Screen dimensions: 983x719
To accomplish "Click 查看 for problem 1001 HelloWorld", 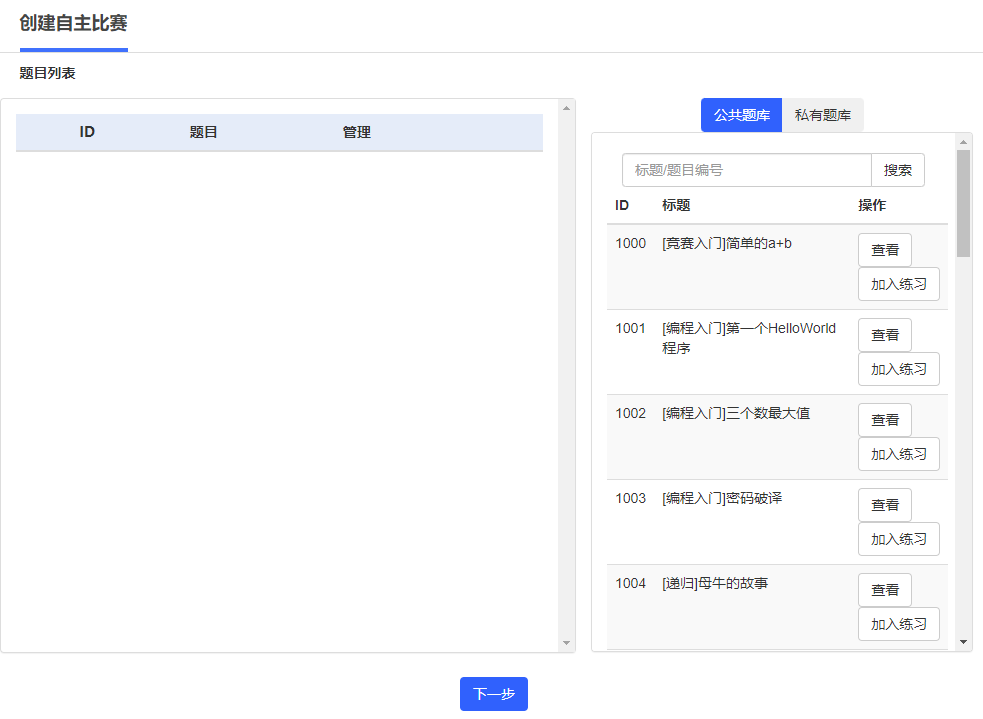I will (x=885, y=335).
